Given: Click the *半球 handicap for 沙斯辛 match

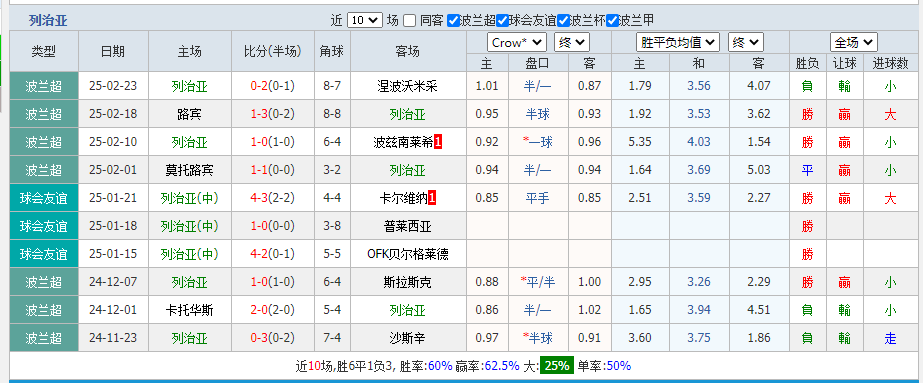Looking at the screenshot, I should [x=537, y=338].
